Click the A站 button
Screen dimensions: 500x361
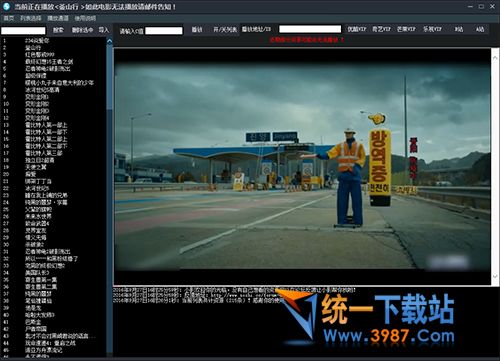pos(480,29)
